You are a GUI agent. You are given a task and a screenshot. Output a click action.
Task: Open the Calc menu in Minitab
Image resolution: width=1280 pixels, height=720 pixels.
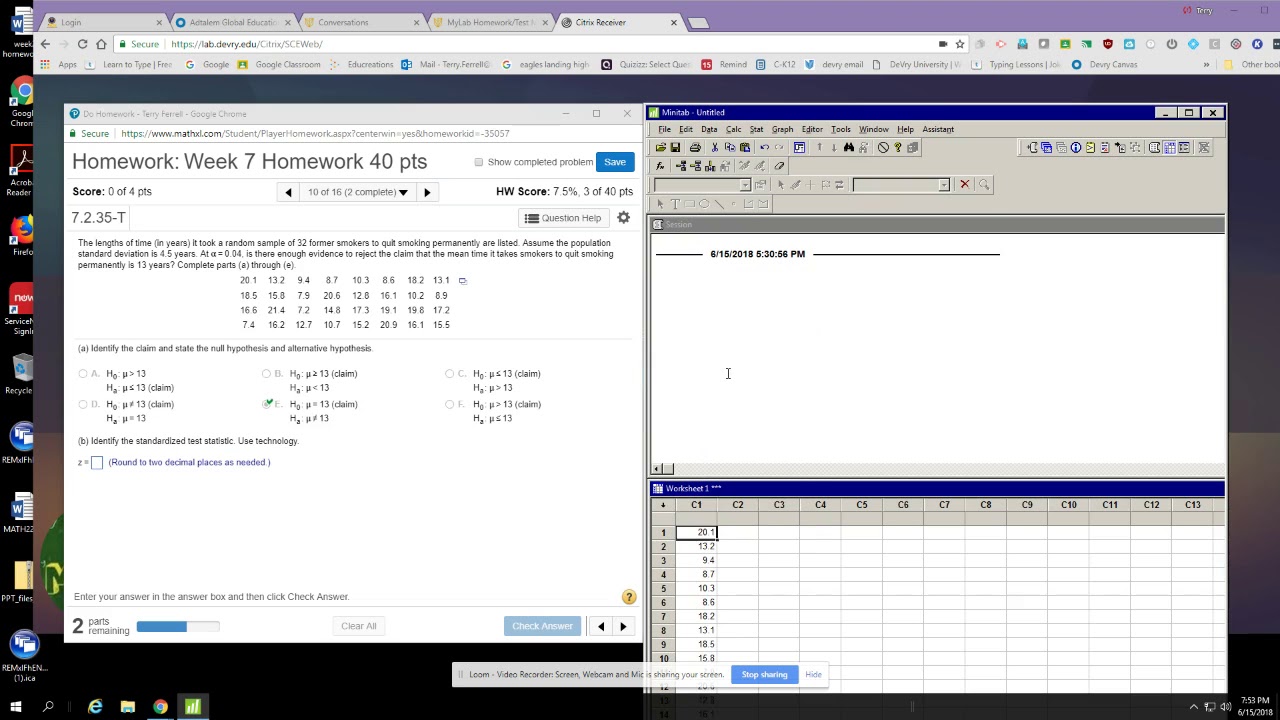pos(733,129)
